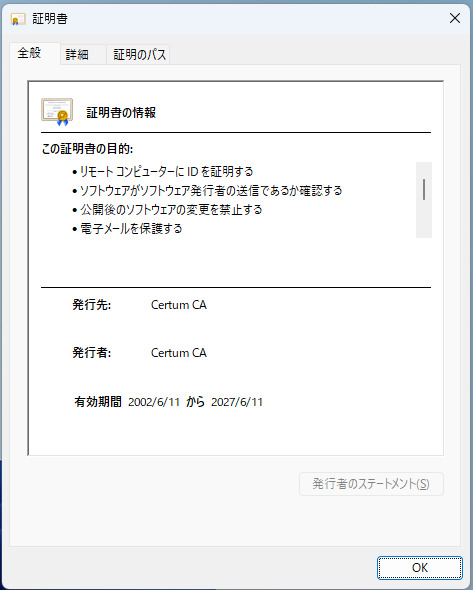
Task: Click the certificate icon in title bar
Action: point(18,19)
